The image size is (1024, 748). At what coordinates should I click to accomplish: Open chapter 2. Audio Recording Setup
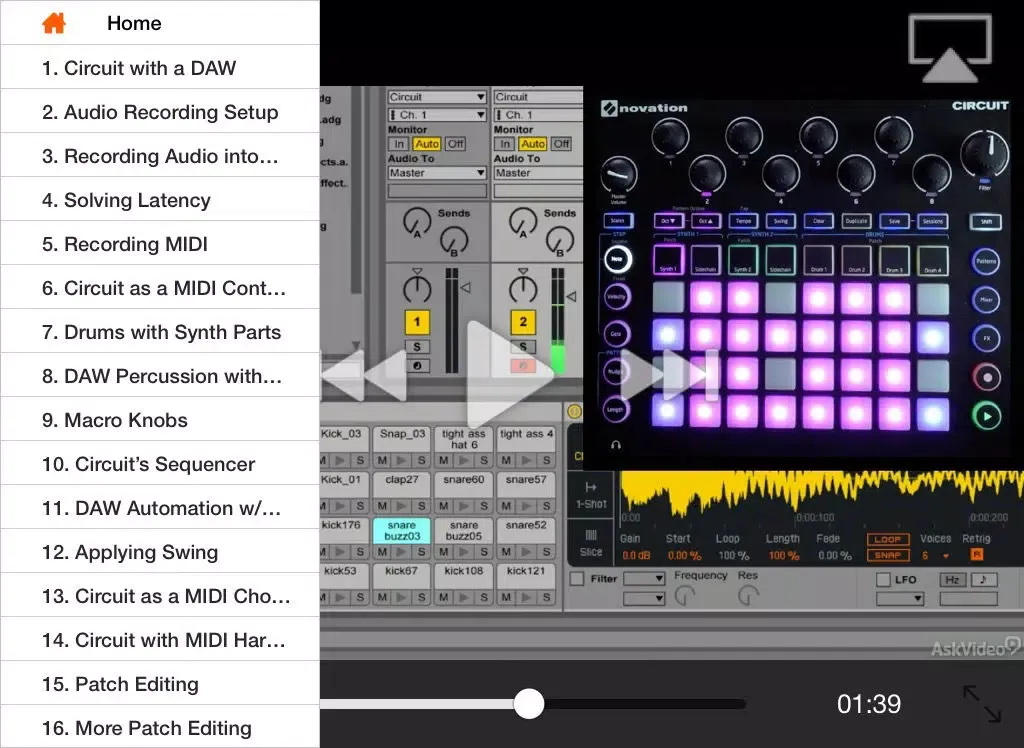click(160, 112)
